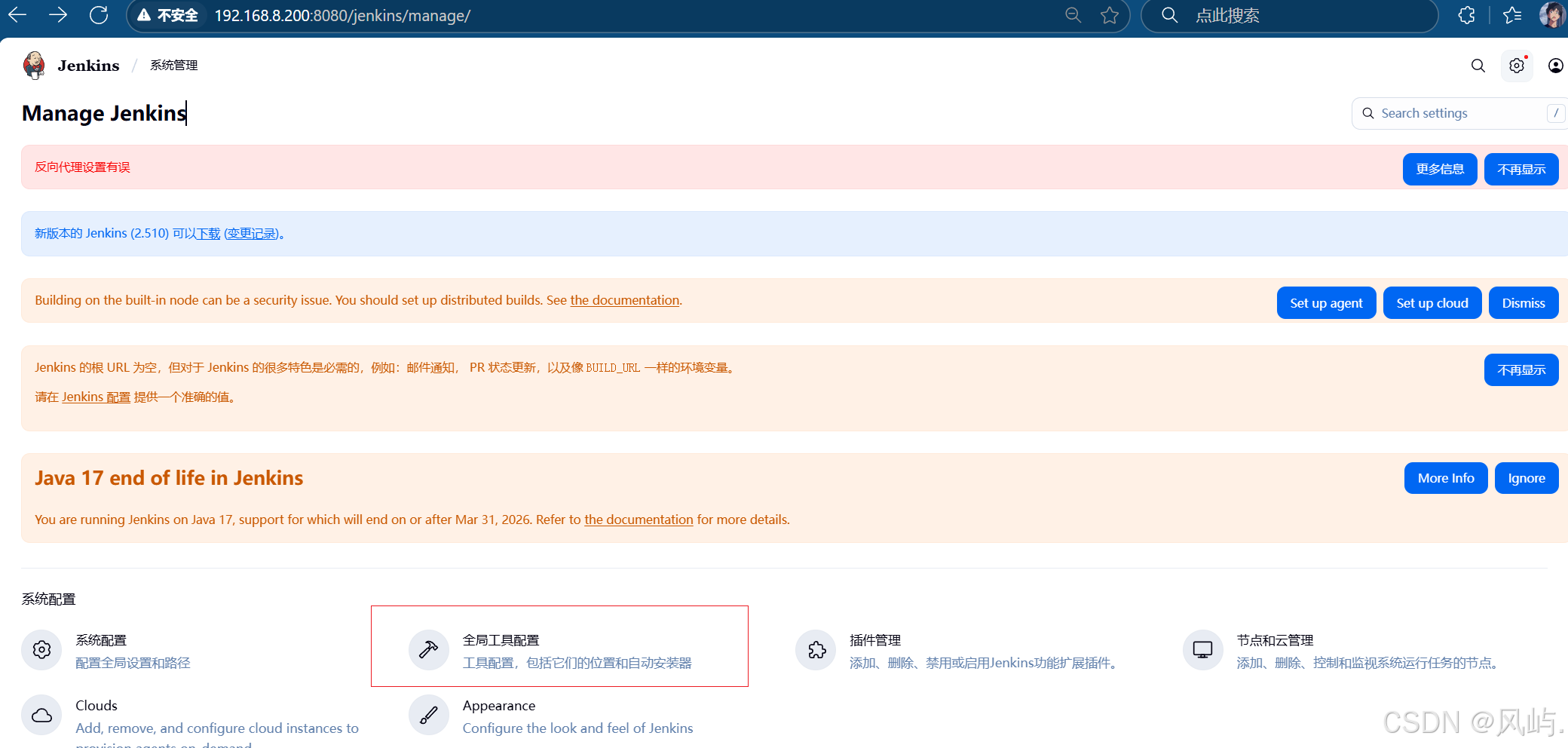Click the 全局工具配置 hammer icon

(428, 650)
